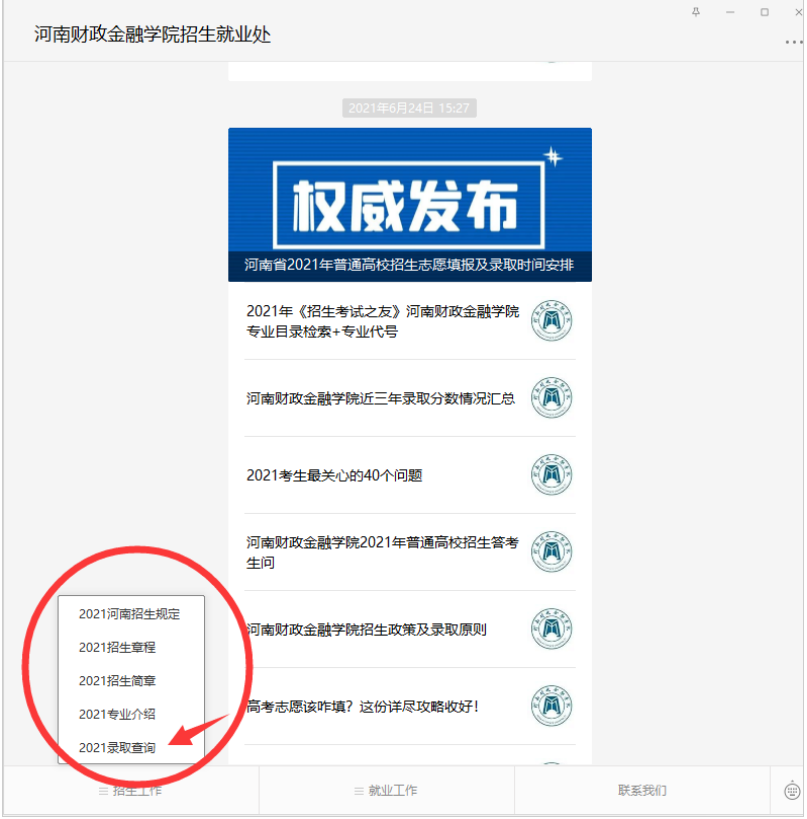Screen dimensions: 807x819
Task: Select 联系我们 in the bottom menu
Action: pos(641,790)
